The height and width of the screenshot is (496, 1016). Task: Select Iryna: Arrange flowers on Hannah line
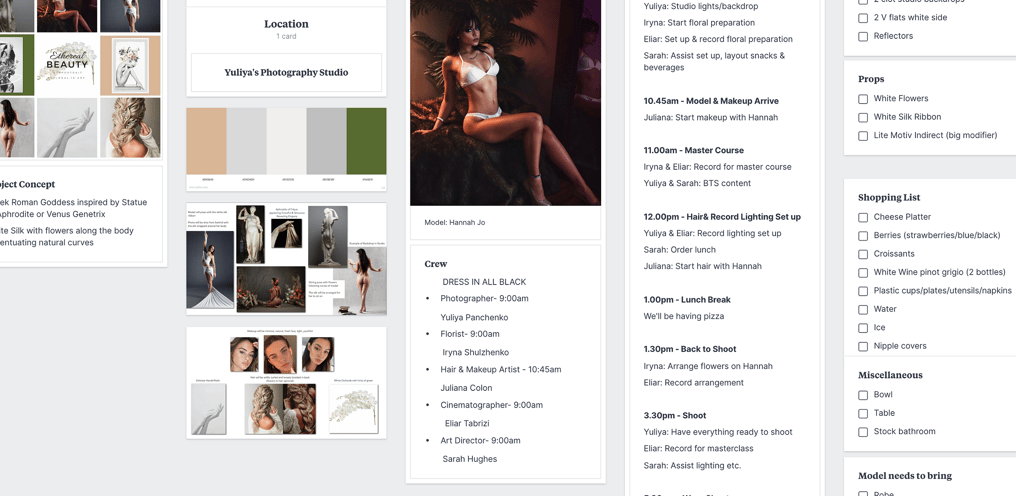(708, 366)
